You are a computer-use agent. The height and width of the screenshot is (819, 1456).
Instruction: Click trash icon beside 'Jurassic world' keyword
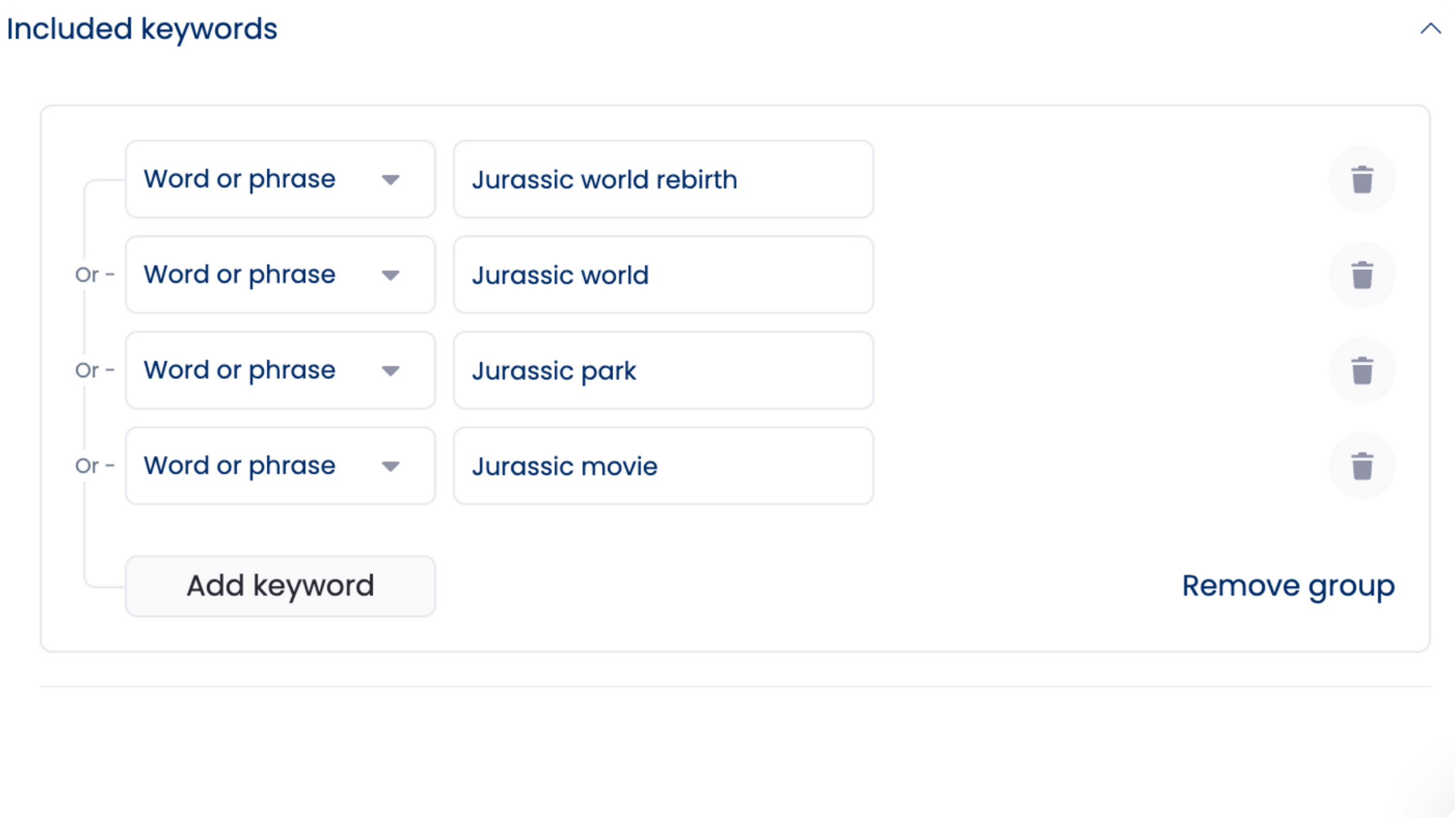[1362, 275]
